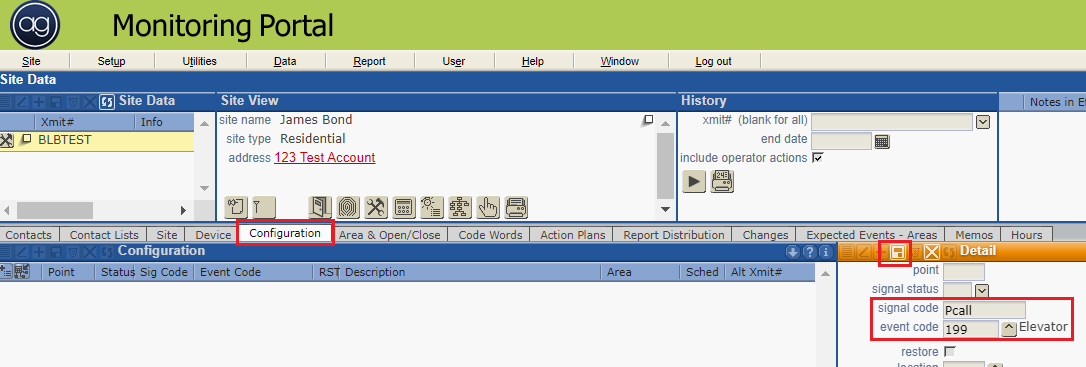The width and height of the screenshot is (1086, 367).
Task: Run the History search with the play button
Action: [694, 181]
